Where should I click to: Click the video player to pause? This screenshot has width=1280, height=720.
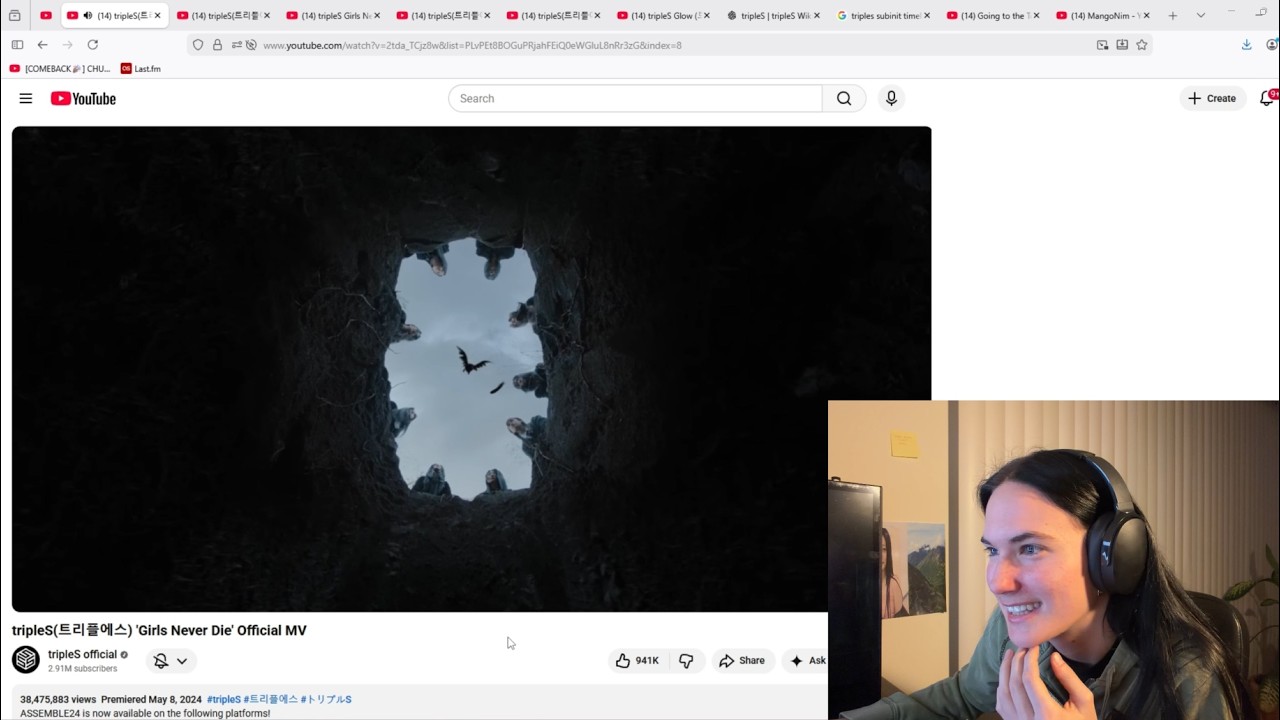(x=471, y=369)
